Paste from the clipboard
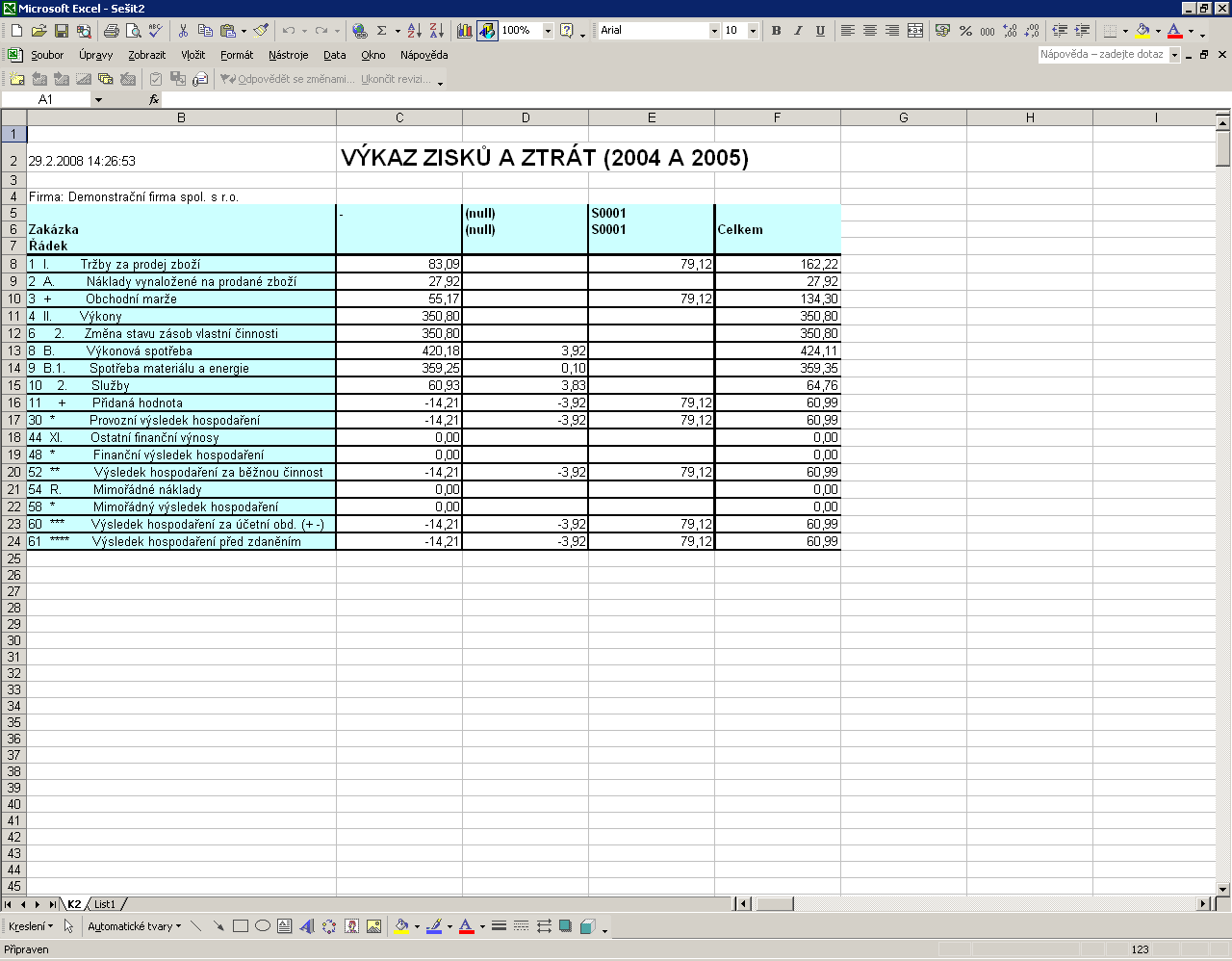1232x961 pixels. (x=227, y=31)
